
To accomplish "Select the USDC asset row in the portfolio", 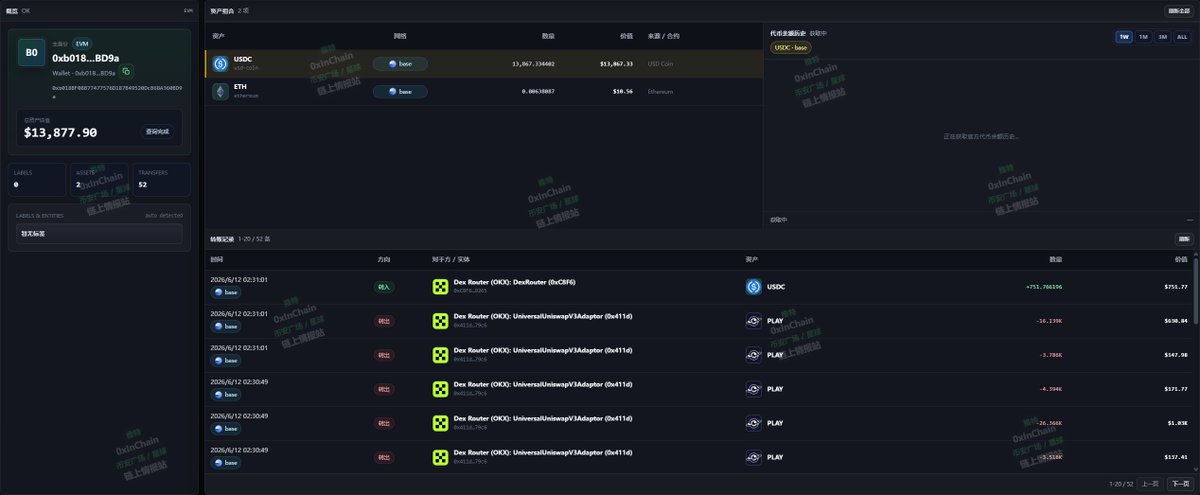I will click(x=484, y=63).
